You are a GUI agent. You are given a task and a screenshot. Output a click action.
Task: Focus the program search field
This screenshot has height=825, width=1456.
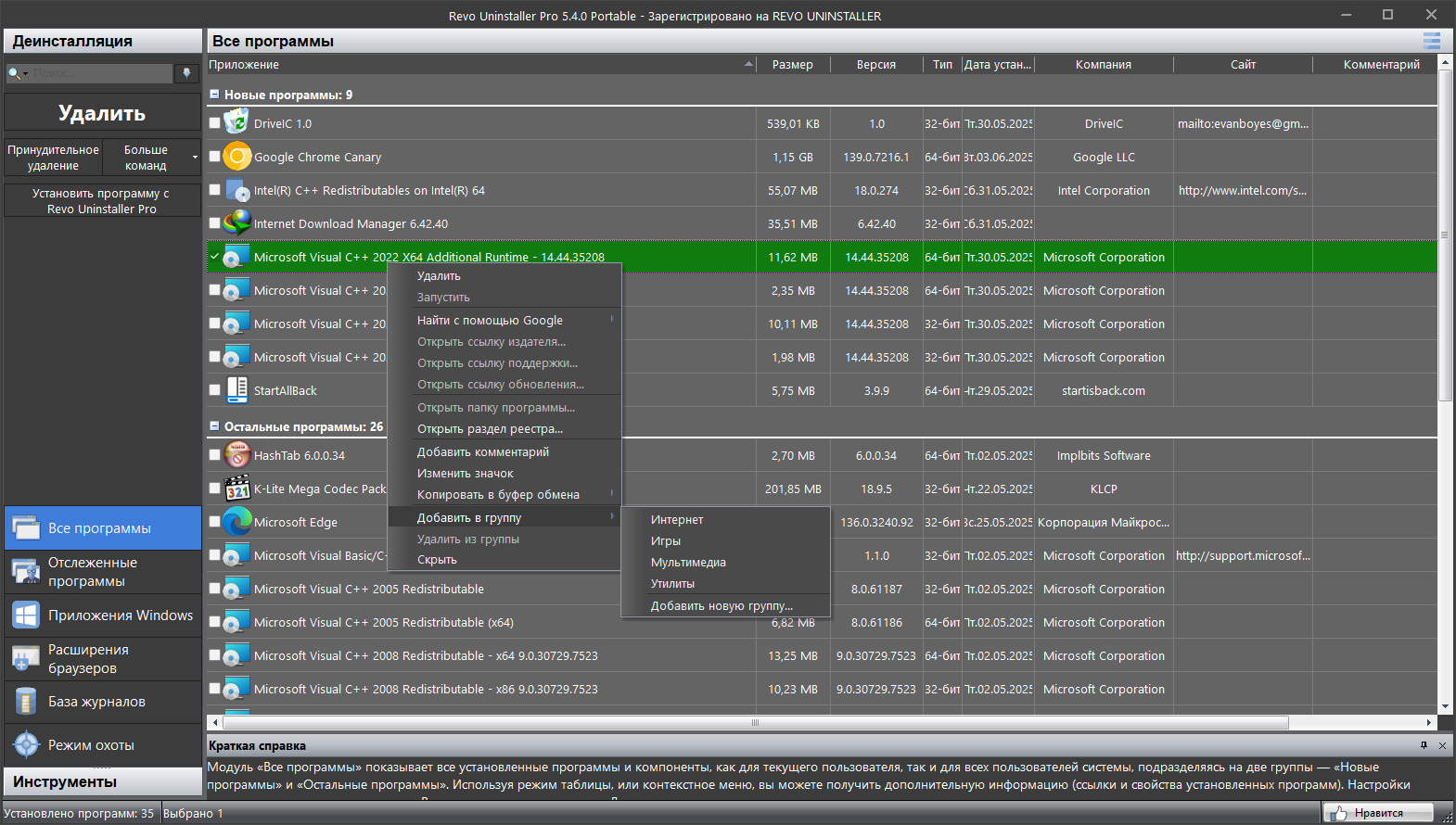[x=102, y=73]
